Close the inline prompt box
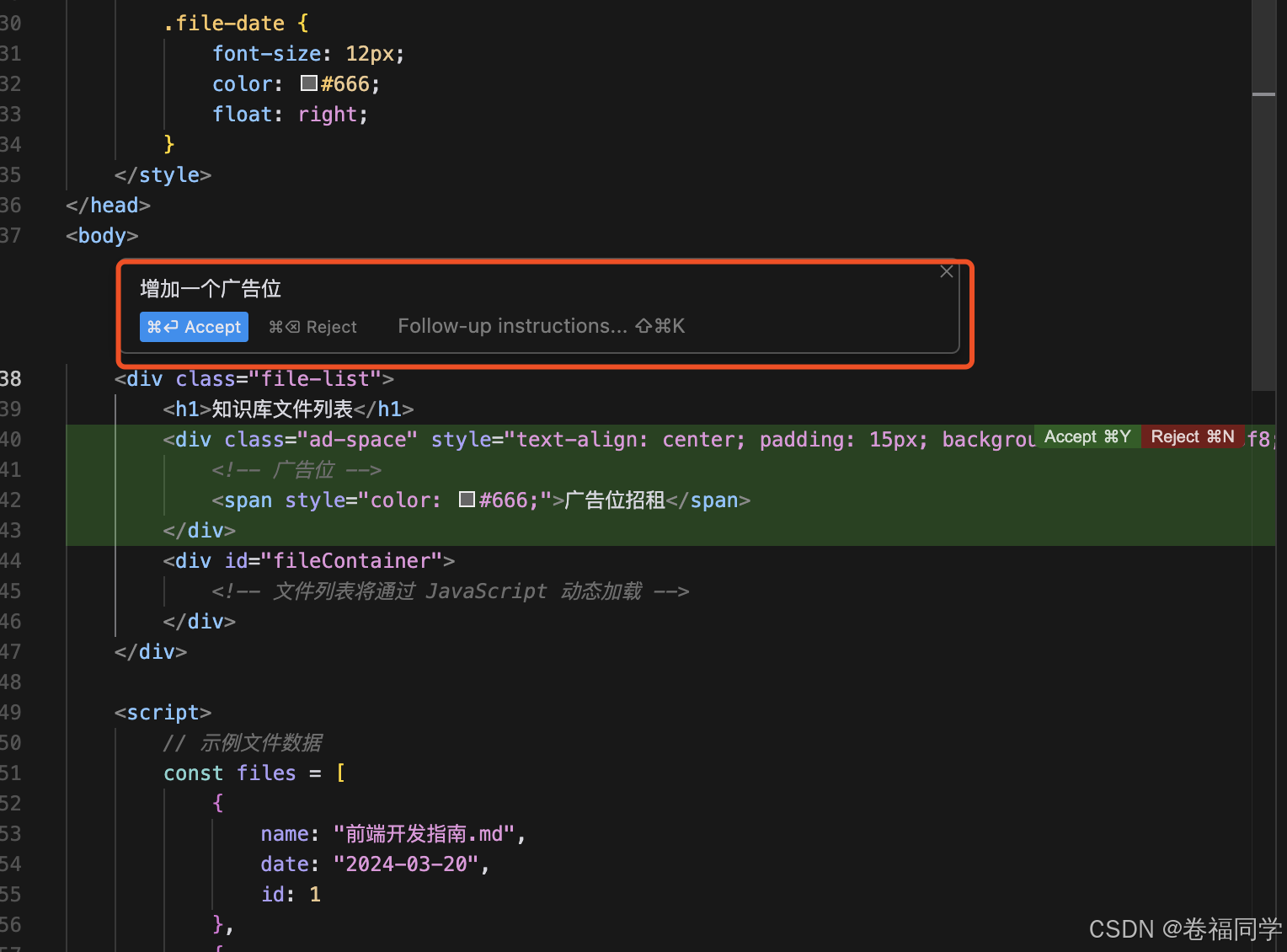This screenshot has height=952, width=1287. [947, 271]
